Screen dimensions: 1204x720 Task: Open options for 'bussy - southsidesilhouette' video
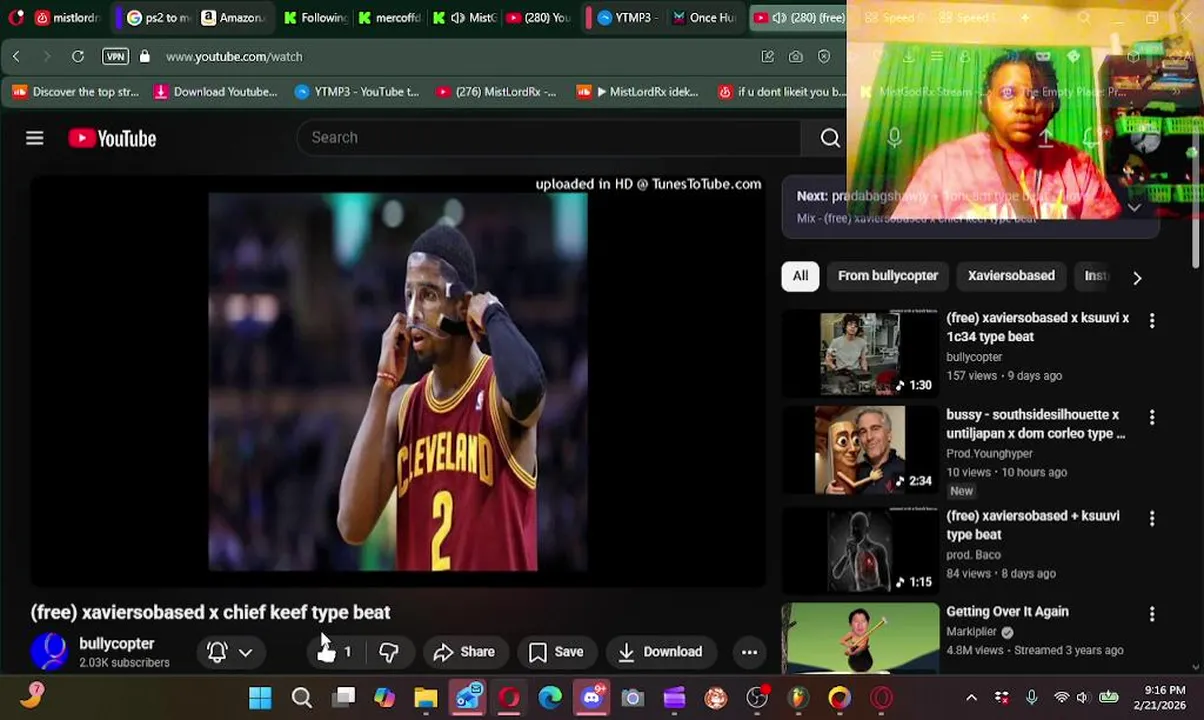click(1152, 417)
